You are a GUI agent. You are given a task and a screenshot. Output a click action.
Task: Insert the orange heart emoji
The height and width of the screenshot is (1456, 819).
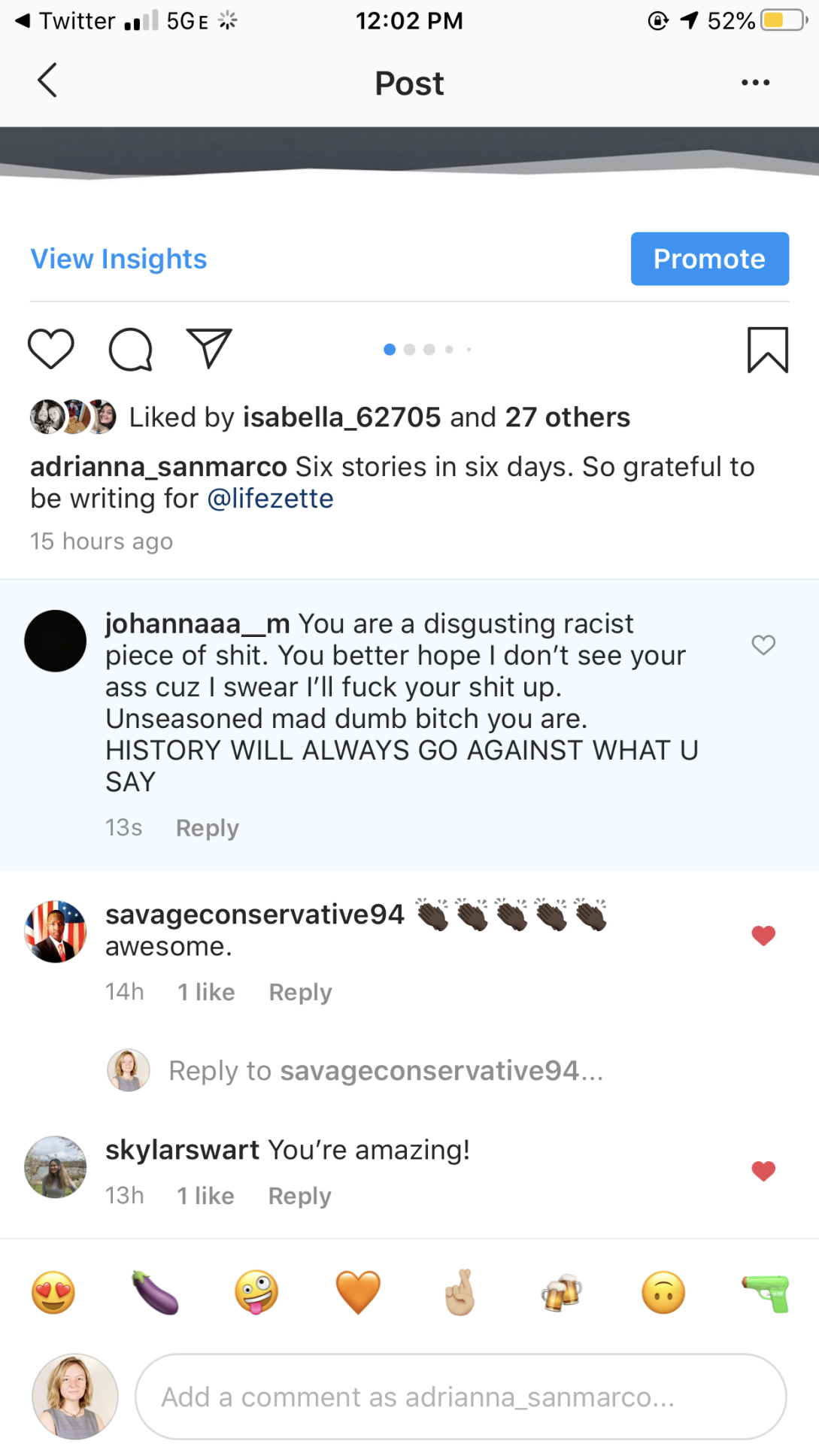[x=358, y=1293]
